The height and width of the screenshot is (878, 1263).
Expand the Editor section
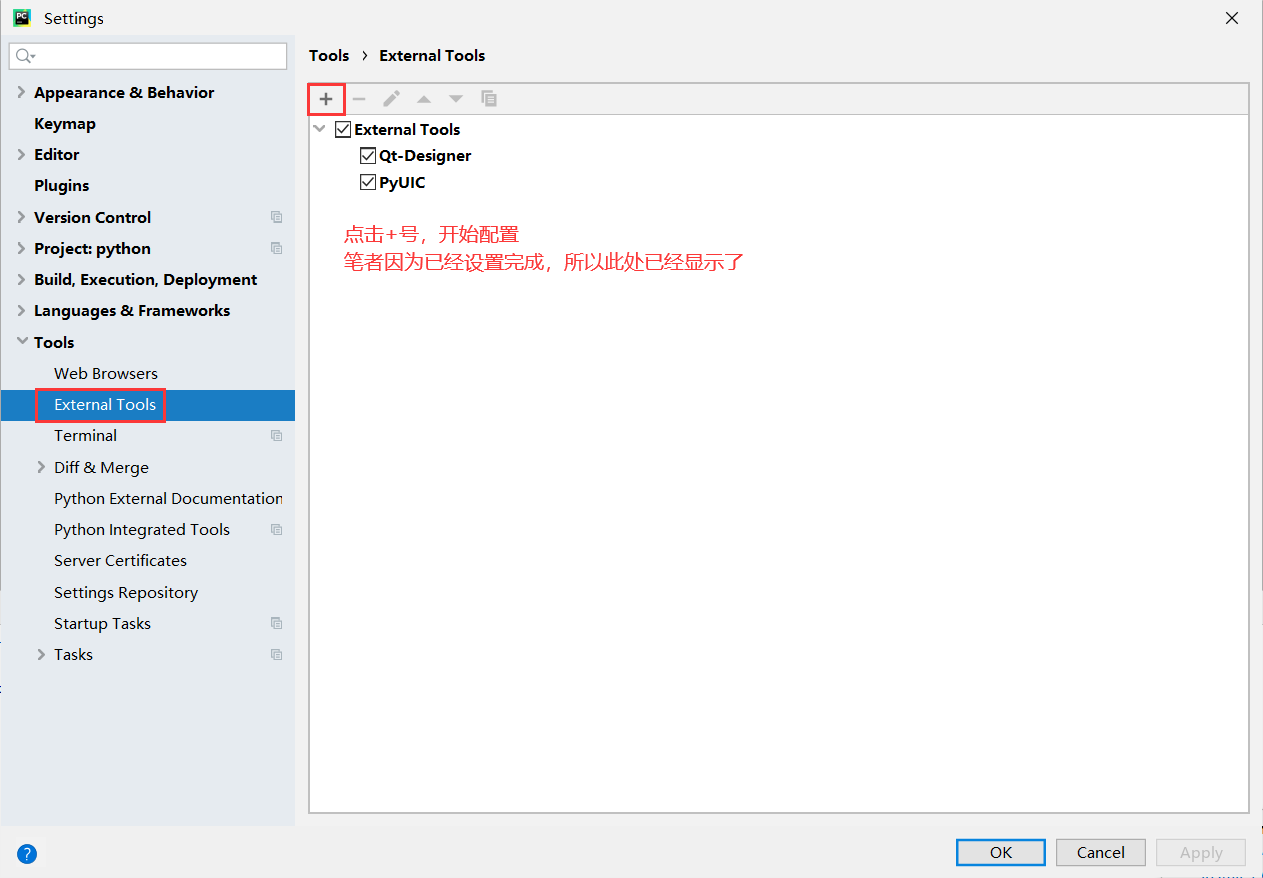22,155
